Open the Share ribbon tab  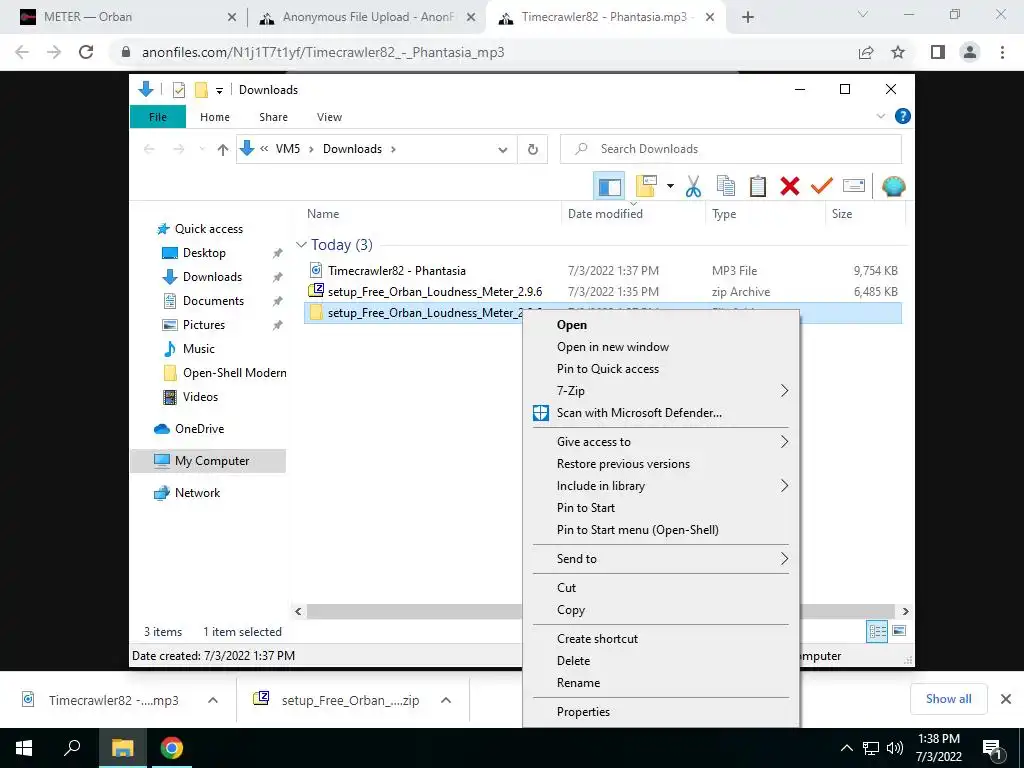point(273,117)
